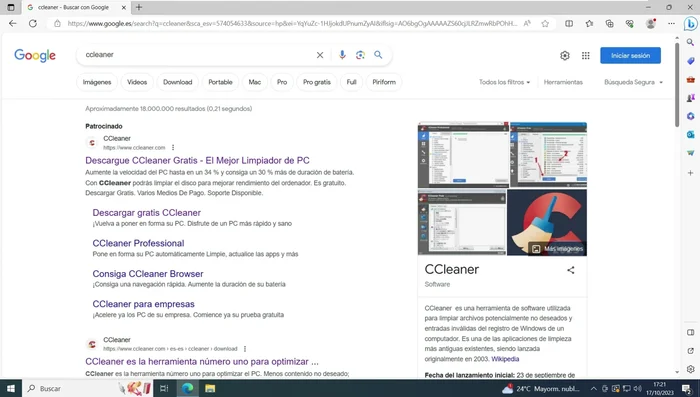This screenshot has width=700, height=397.
Task: Expand the Todos los filtros dropdown
Action: pyautogui.click(x=504, y=82)
